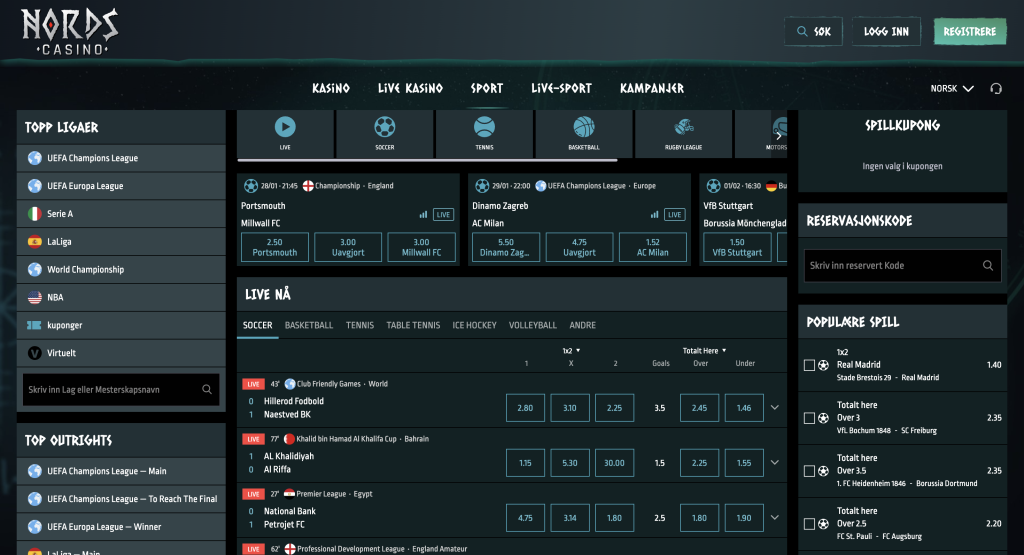Click the reservert kode input field
Screen dimensions: 1024x555
point(902,265)
